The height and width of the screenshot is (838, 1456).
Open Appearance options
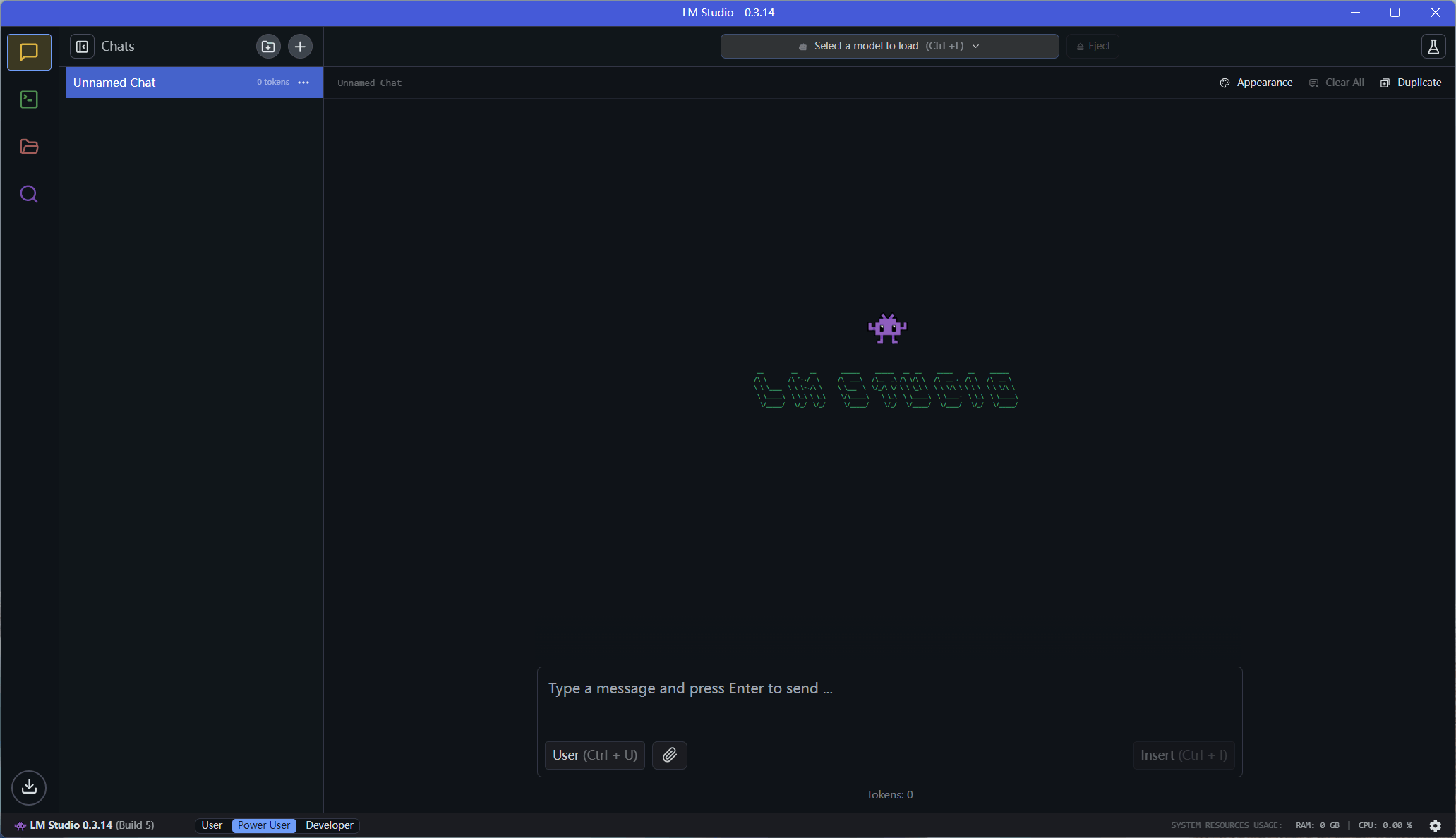pyautogui.click(x=1256, y=83)
